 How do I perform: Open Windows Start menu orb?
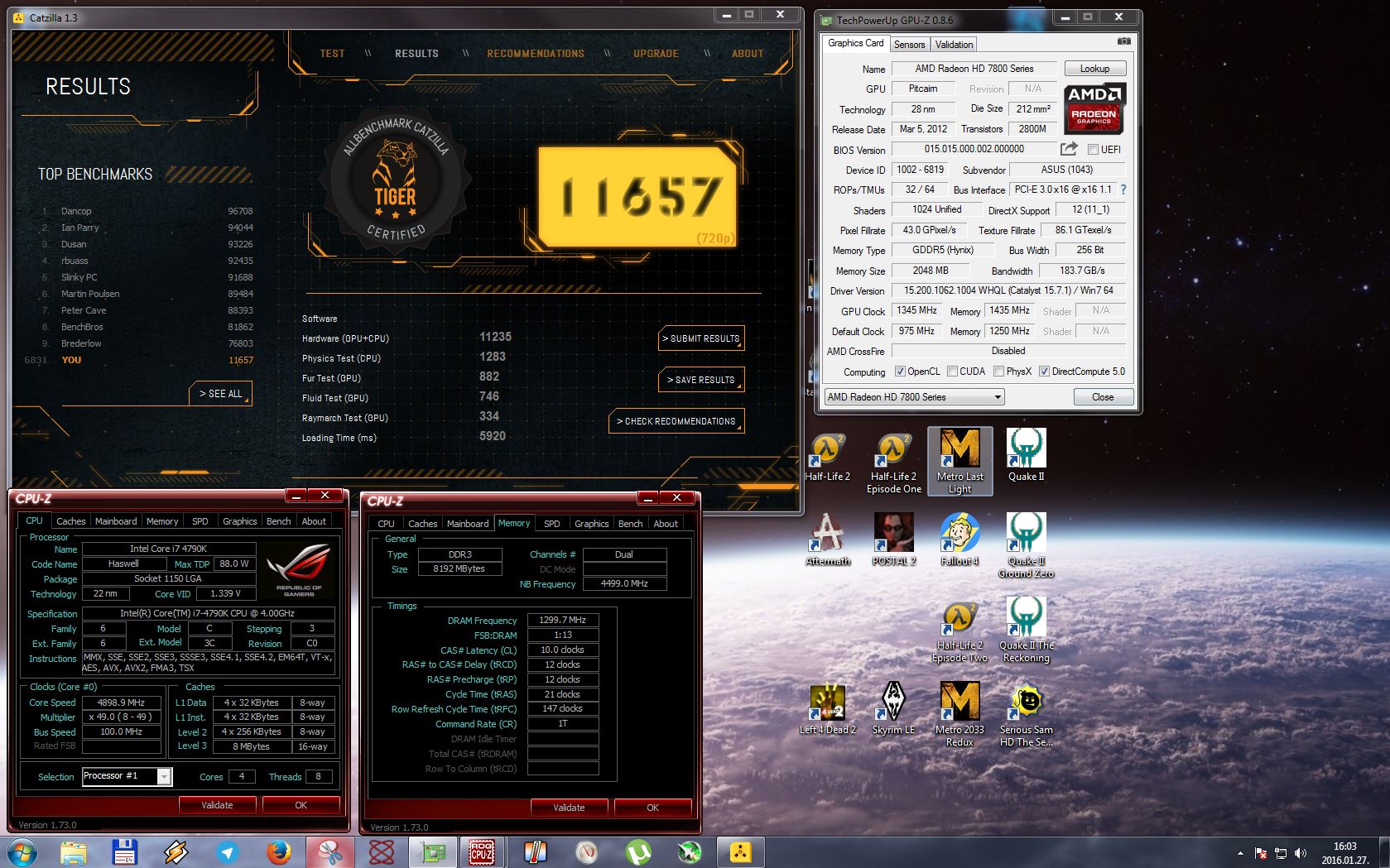21,852
